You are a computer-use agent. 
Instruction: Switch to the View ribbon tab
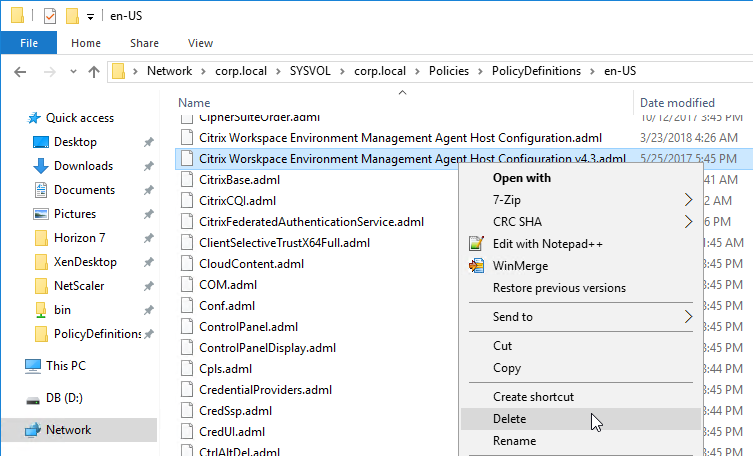[200, 43]
